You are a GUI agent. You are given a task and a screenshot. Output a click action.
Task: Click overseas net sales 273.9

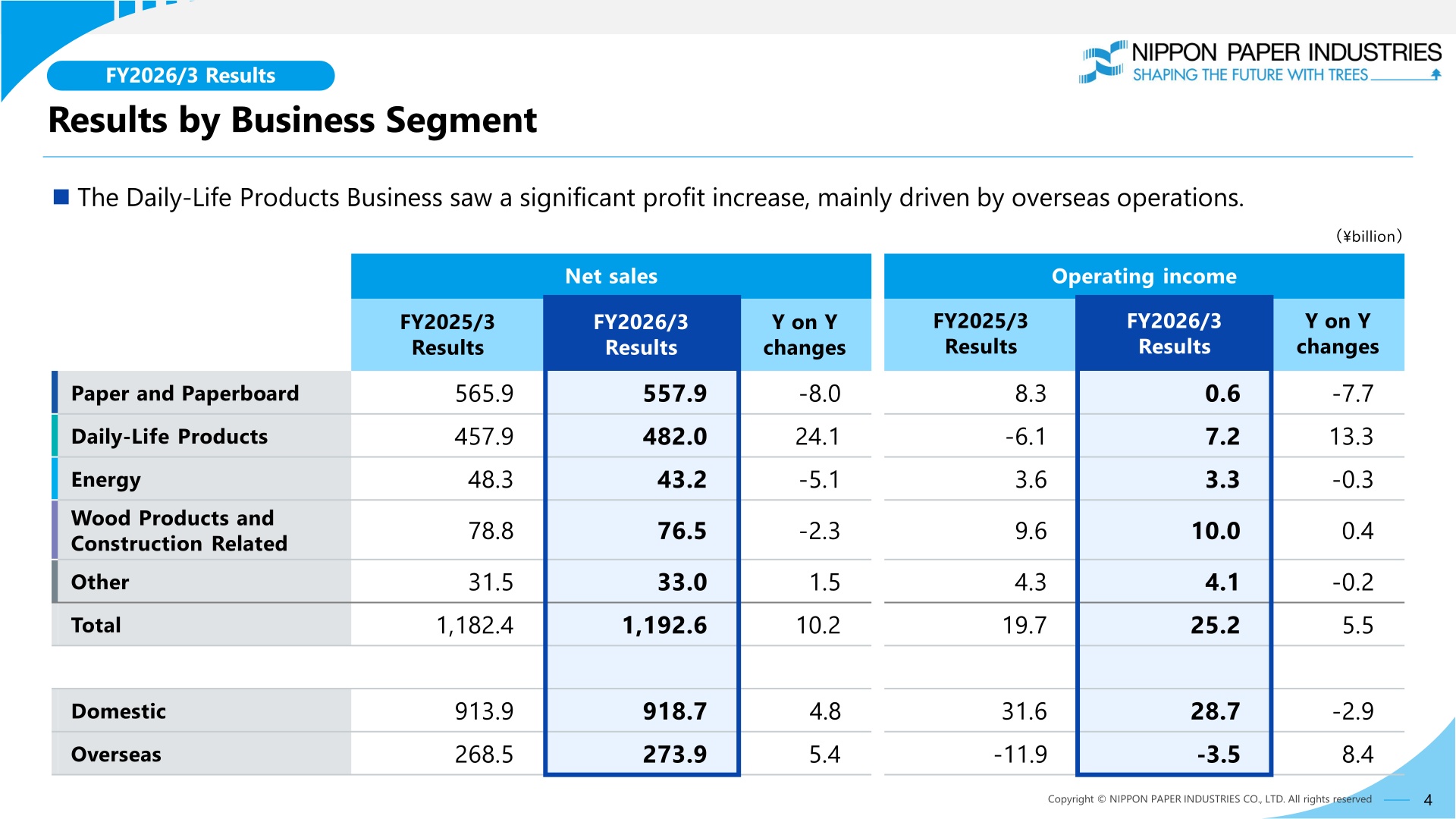[675, 755]
